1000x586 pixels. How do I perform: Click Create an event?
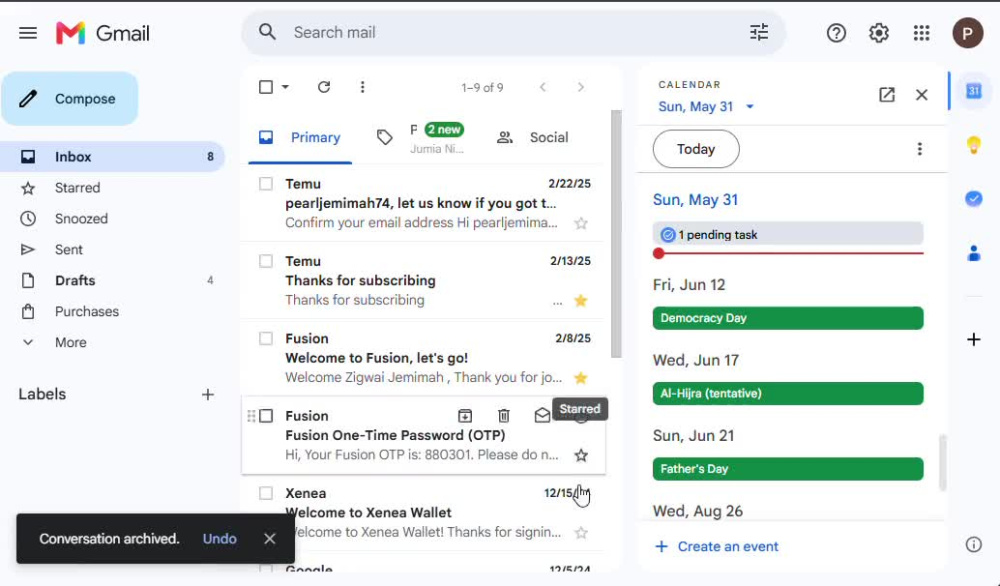click(716, 547)
